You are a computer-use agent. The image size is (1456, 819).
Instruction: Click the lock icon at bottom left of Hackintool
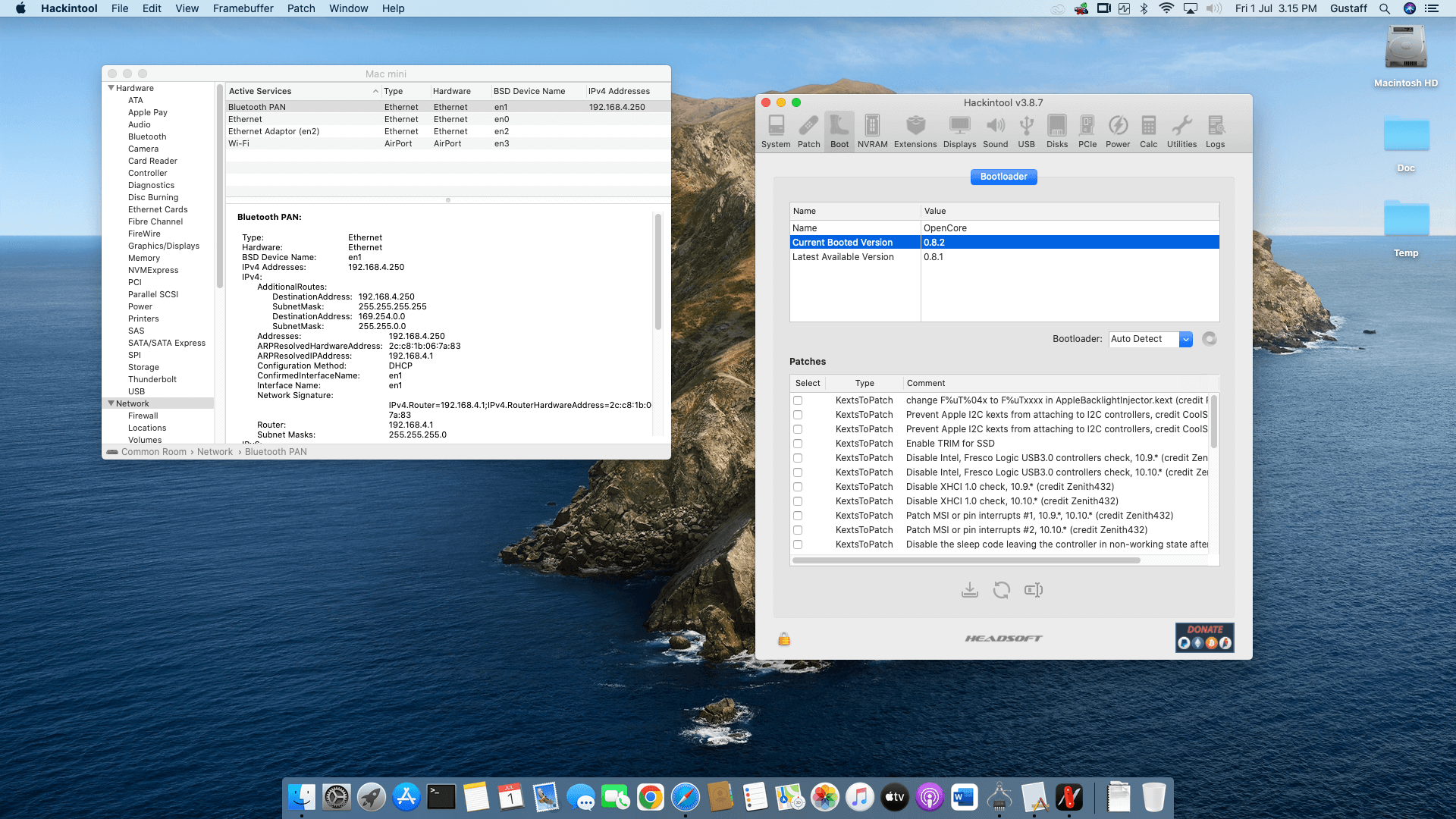coord(783,638)
